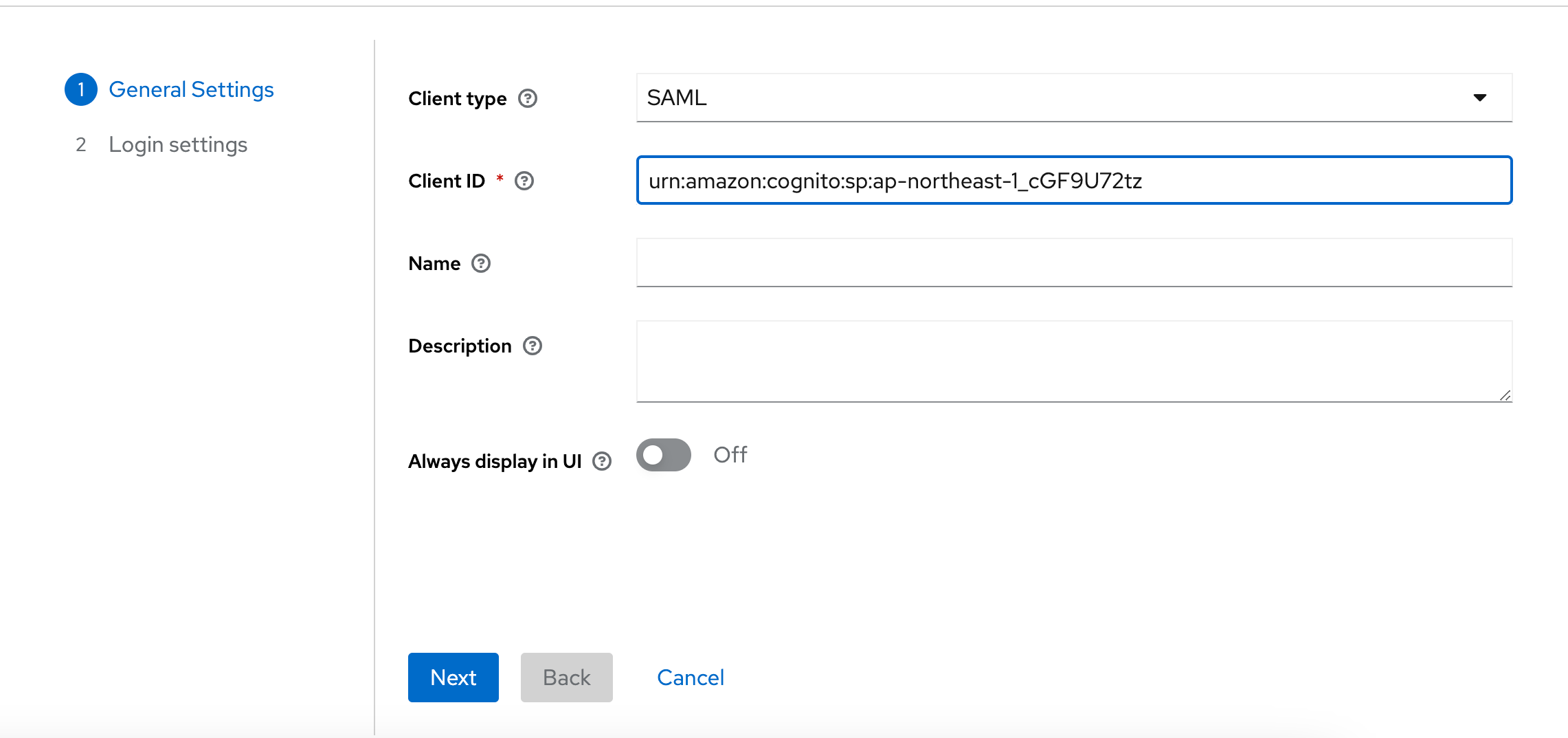Click the caret on the SAML selector
The image size is (1568, 738).
(1479, 98)
